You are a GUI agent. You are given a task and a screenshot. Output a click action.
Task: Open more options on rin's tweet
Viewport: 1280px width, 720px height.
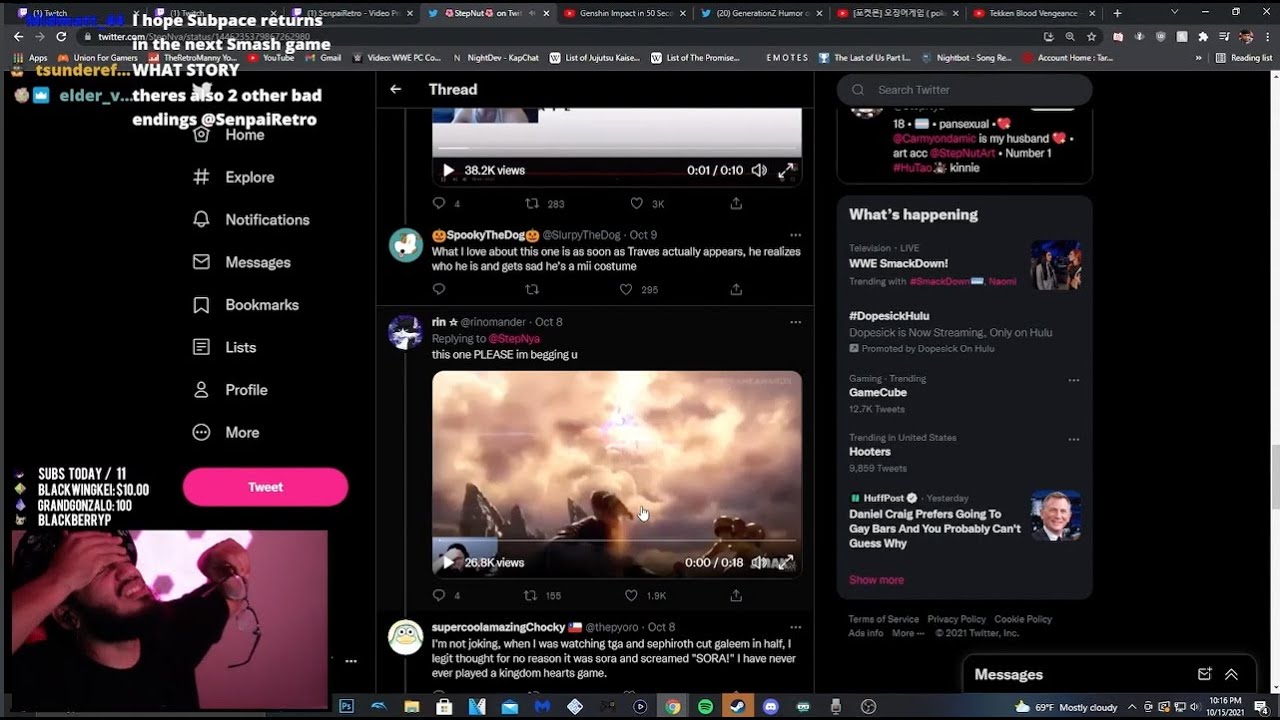click(795, 322)
